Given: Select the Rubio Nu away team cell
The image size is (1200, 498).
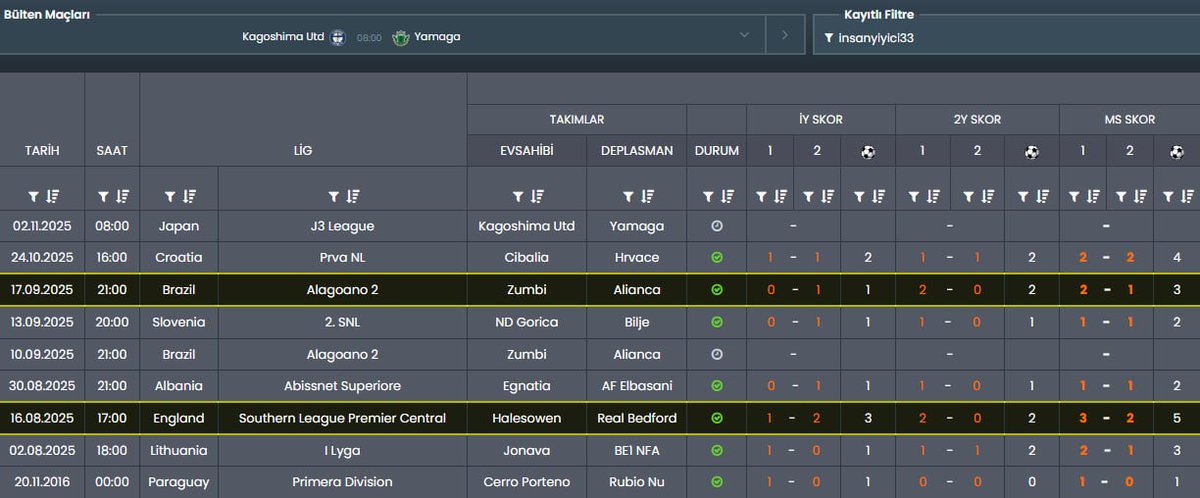Looking at the screenshot, I should pyautogui.click(x=637, y=482).
